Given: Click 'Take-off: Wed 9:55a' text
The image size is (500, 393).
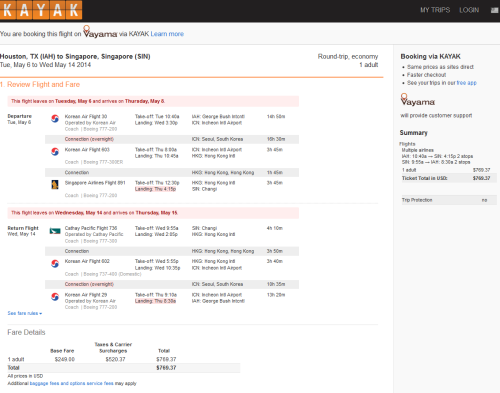Looking at the screenshot, I should 156,228.
